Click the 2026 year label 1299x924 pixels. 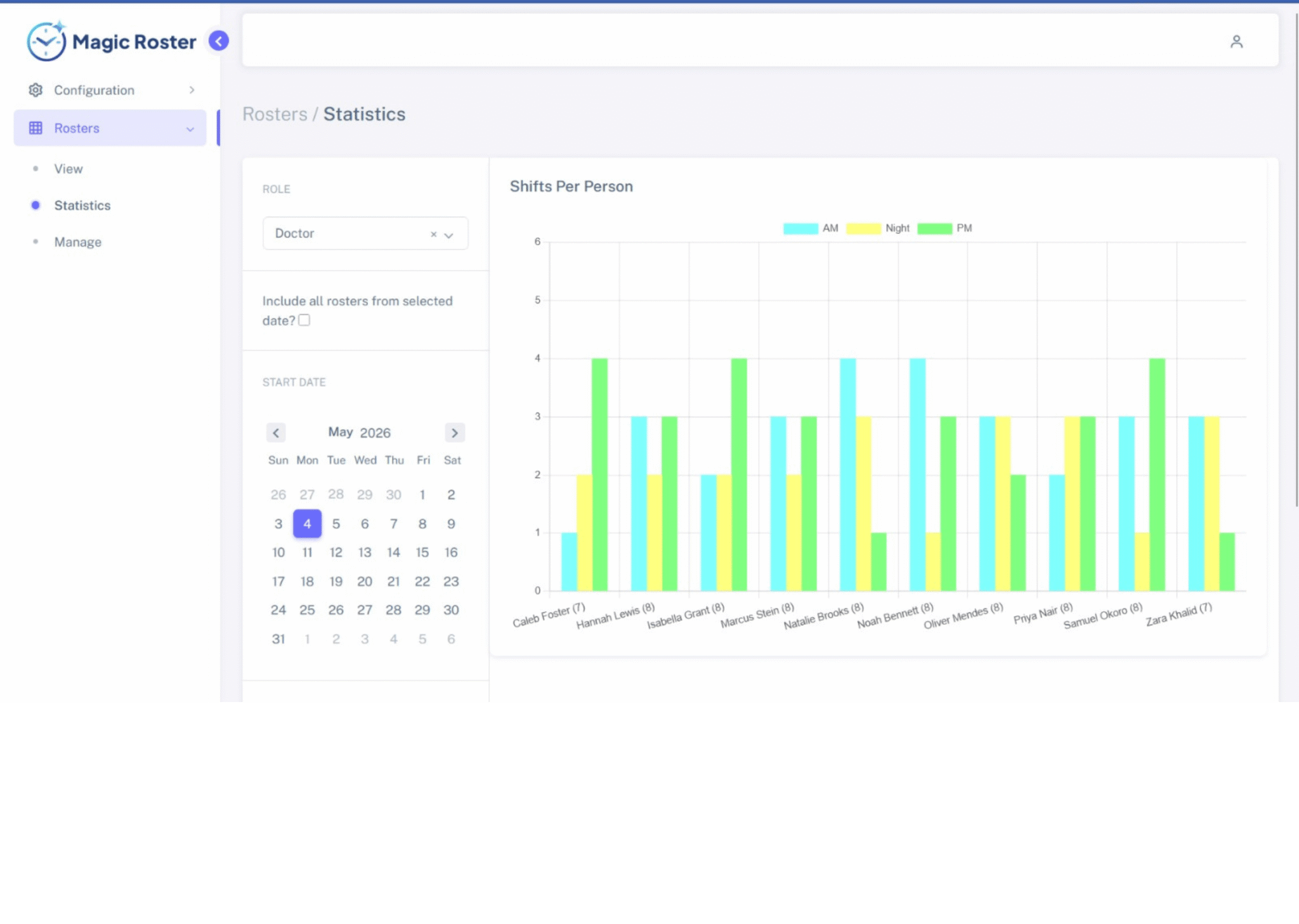(x=375, y=433)
